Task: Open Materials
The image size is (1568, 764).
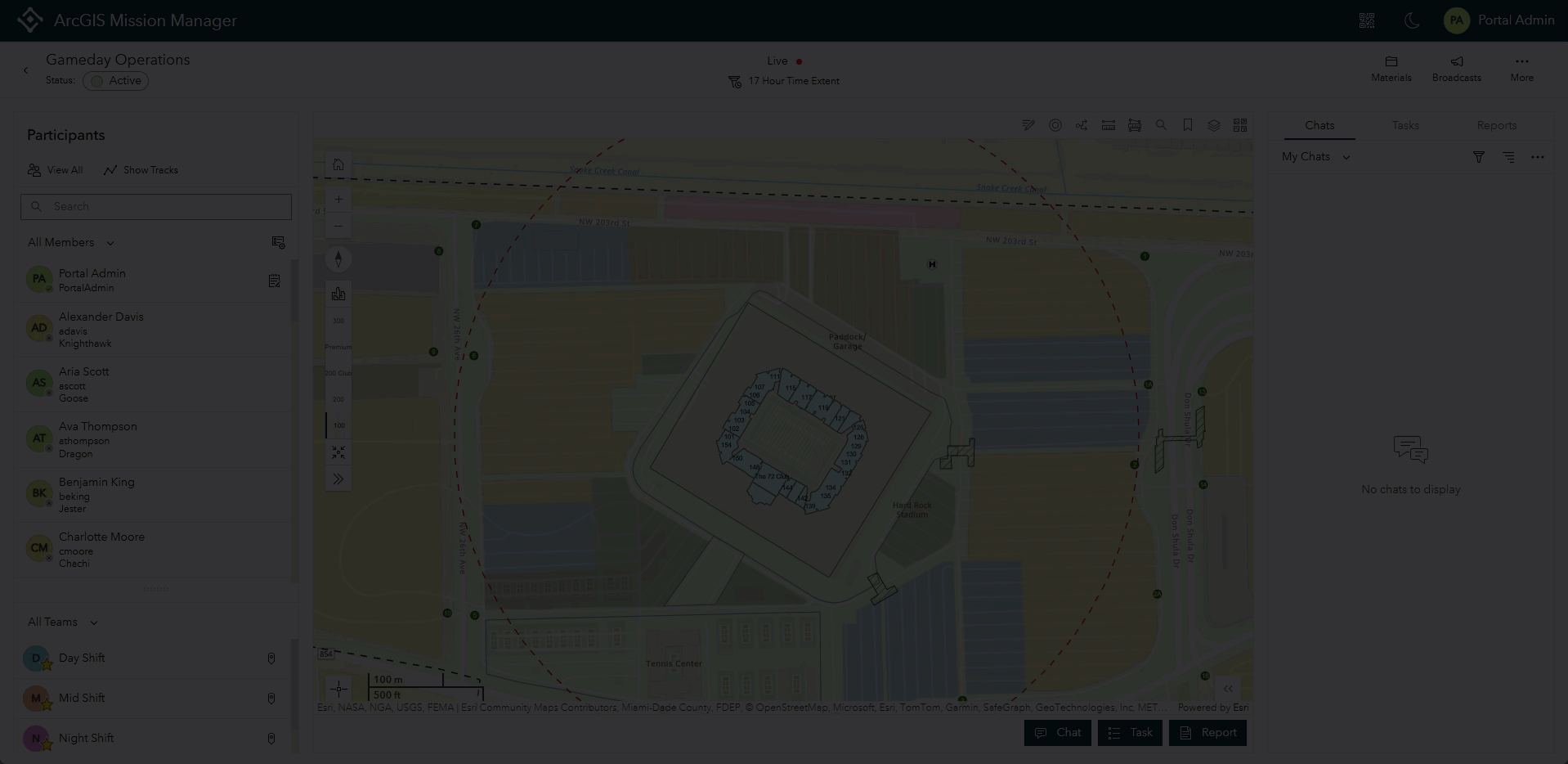Action: [x=1391, y=69]
